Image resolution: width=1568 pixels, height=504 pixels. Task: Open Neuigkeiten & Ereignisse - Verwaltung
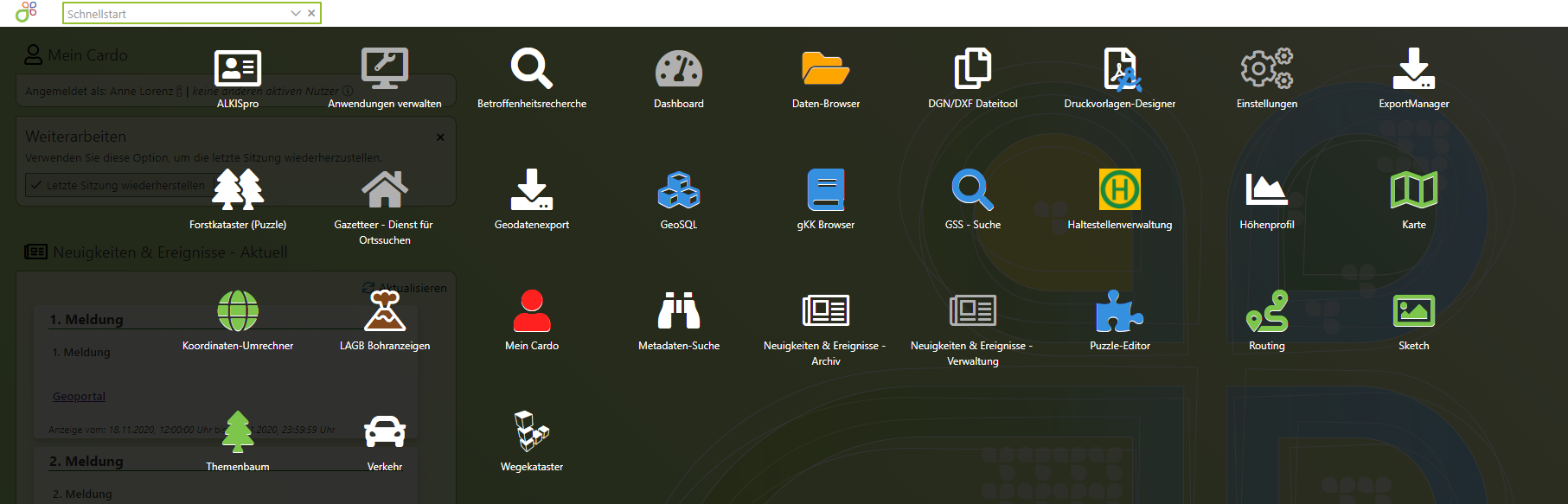pyautogui.click(x=973, y=310)
